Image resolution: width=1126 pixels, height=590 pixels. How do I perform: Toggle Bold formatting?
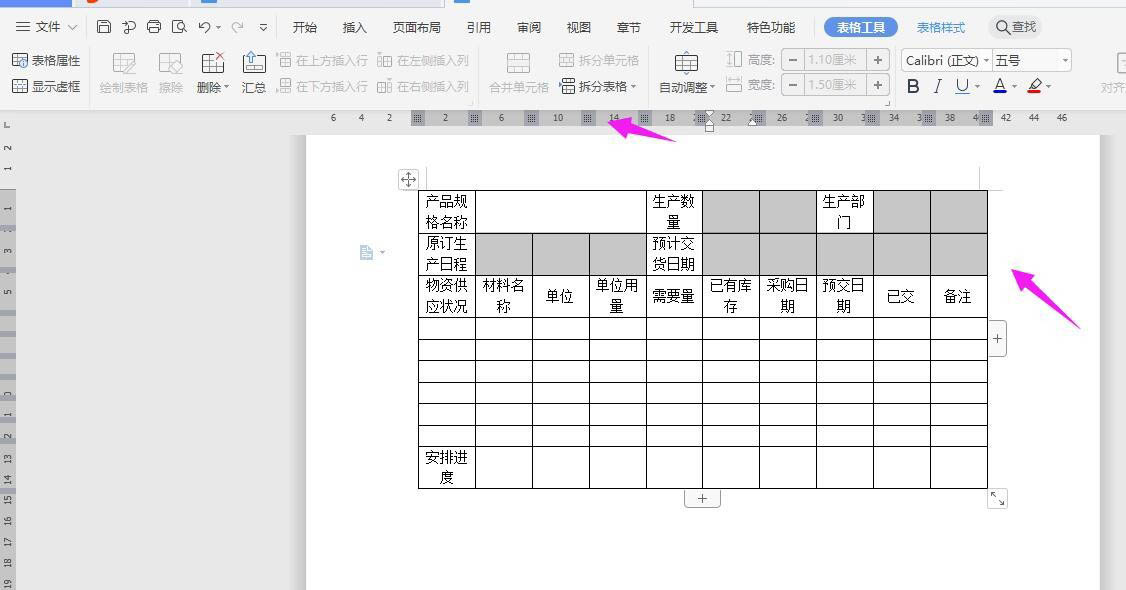[913, 87]
